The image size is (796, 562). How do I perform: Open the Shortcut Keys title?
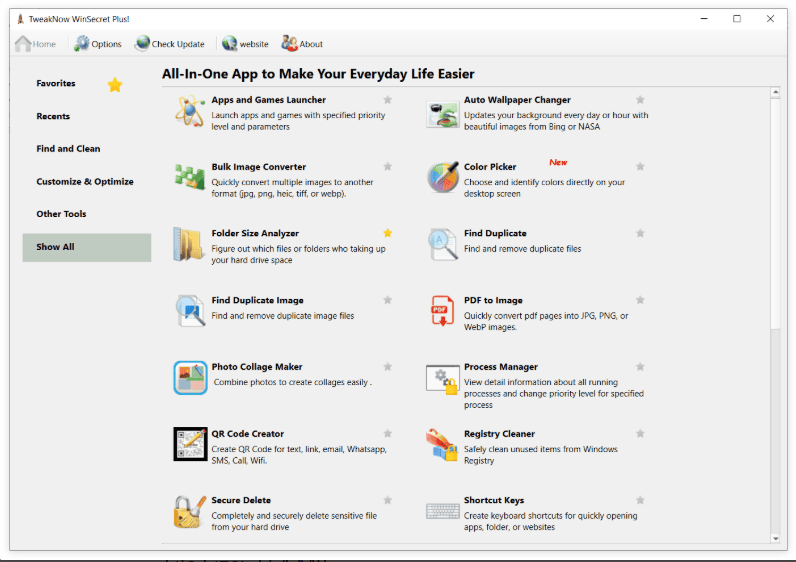click(494, 501)
